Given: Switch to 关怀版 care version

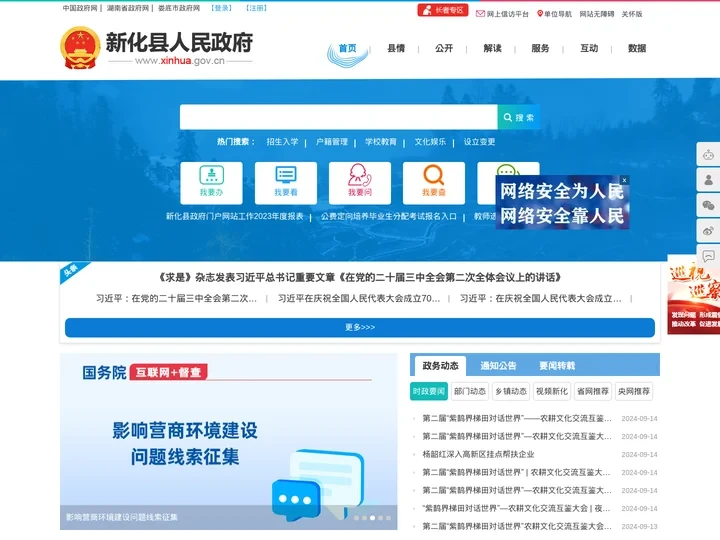Looking at the screenshot, I should click(632, 14).
